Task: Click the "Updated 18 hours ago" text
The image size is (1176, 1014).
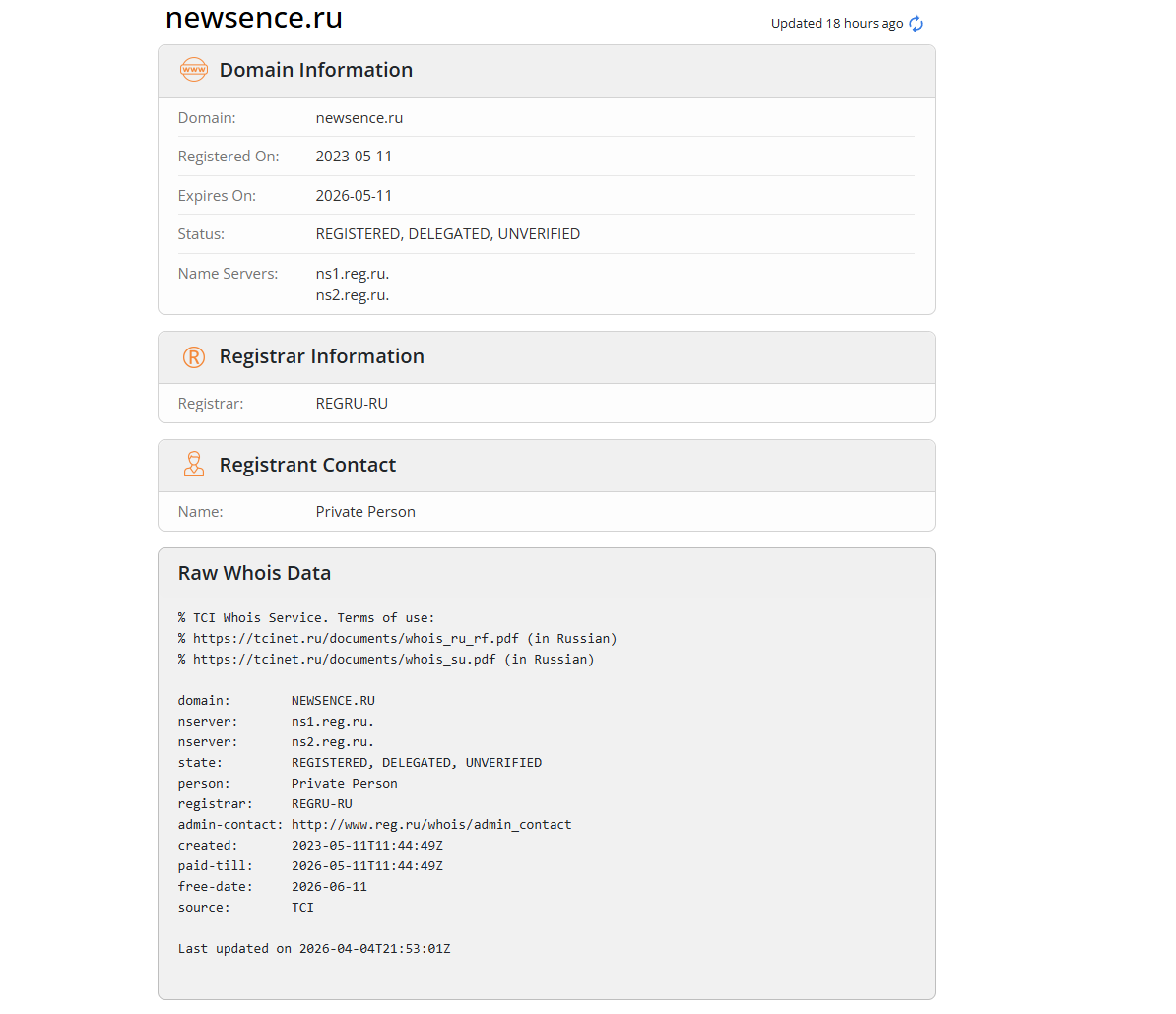Action: pos(836,24)
